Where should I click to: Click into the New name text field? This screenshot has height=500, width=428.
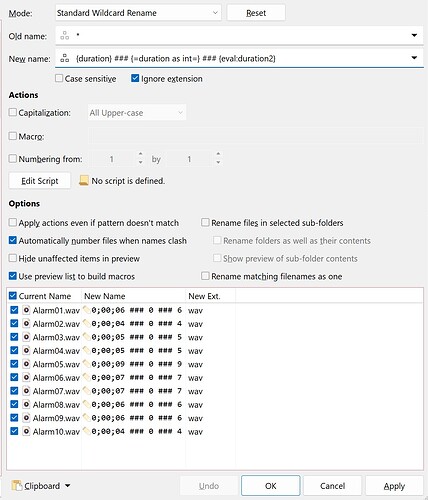[x=239, y=58]
